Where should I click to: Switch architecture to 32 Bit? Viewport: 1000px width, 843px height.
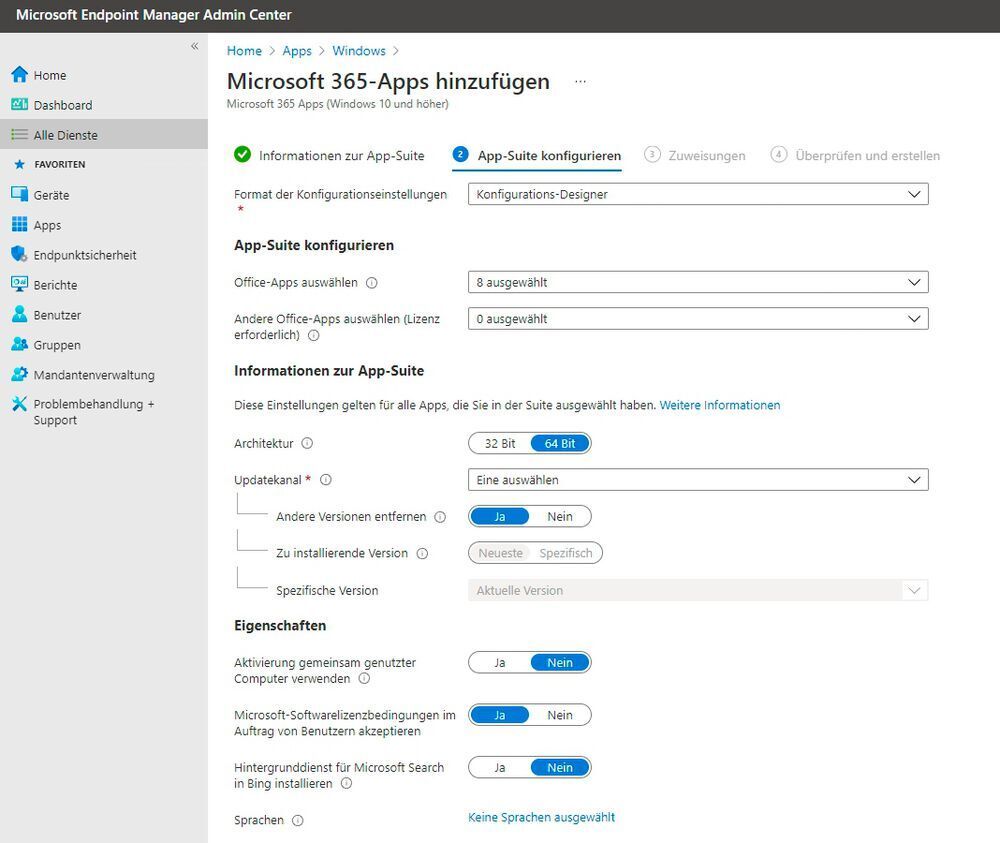point(500,443)
